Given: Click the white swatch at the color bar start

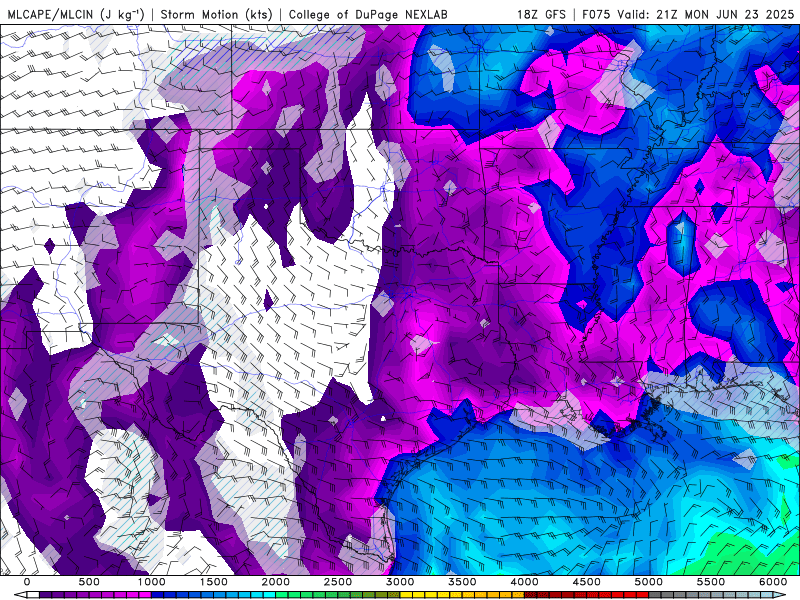Looking at the screenshot, I should tap(33, 595).
